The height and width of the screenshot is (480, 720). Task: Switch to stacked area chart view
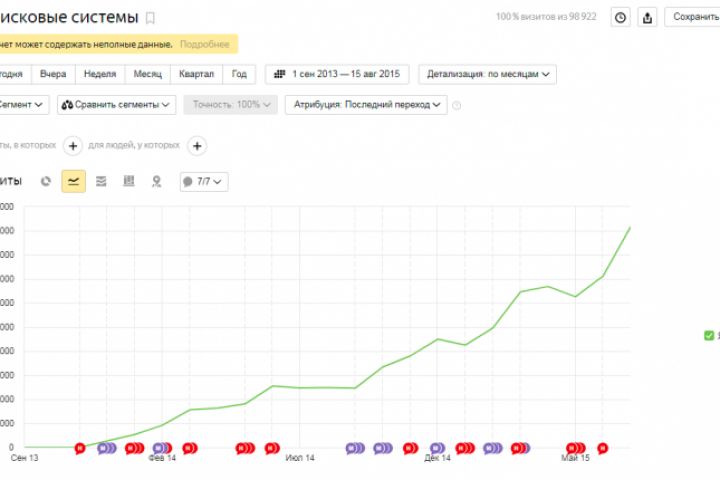(101, 181)
